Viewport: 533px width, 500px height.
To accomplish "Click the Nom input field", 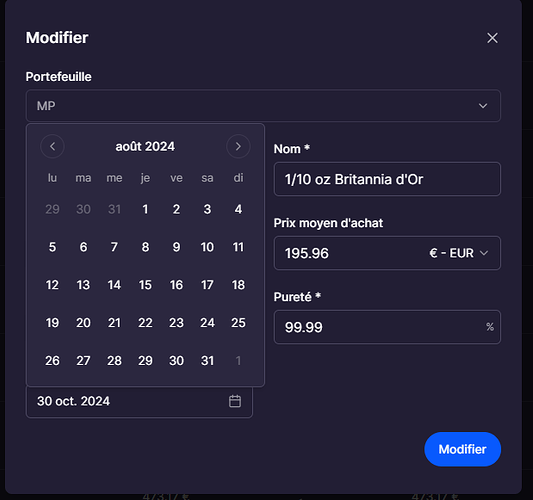I will (x=387, y=179).
